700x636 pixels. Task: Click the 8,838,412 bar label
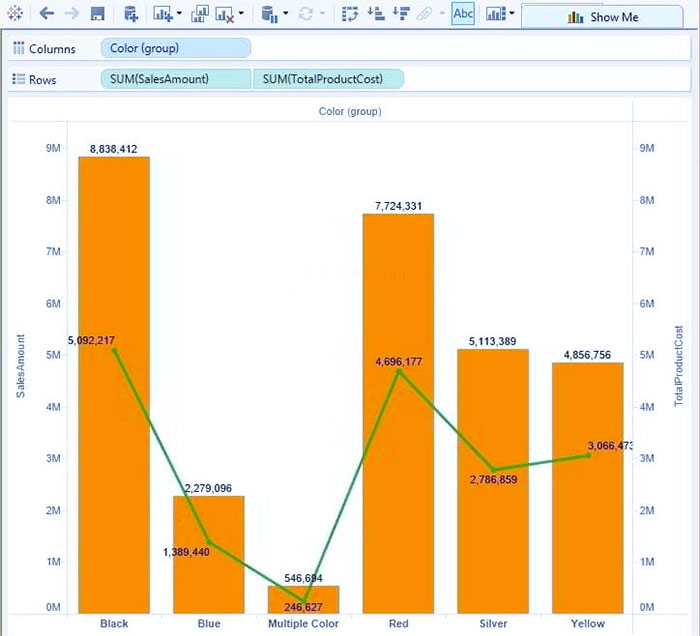point(113,149)
